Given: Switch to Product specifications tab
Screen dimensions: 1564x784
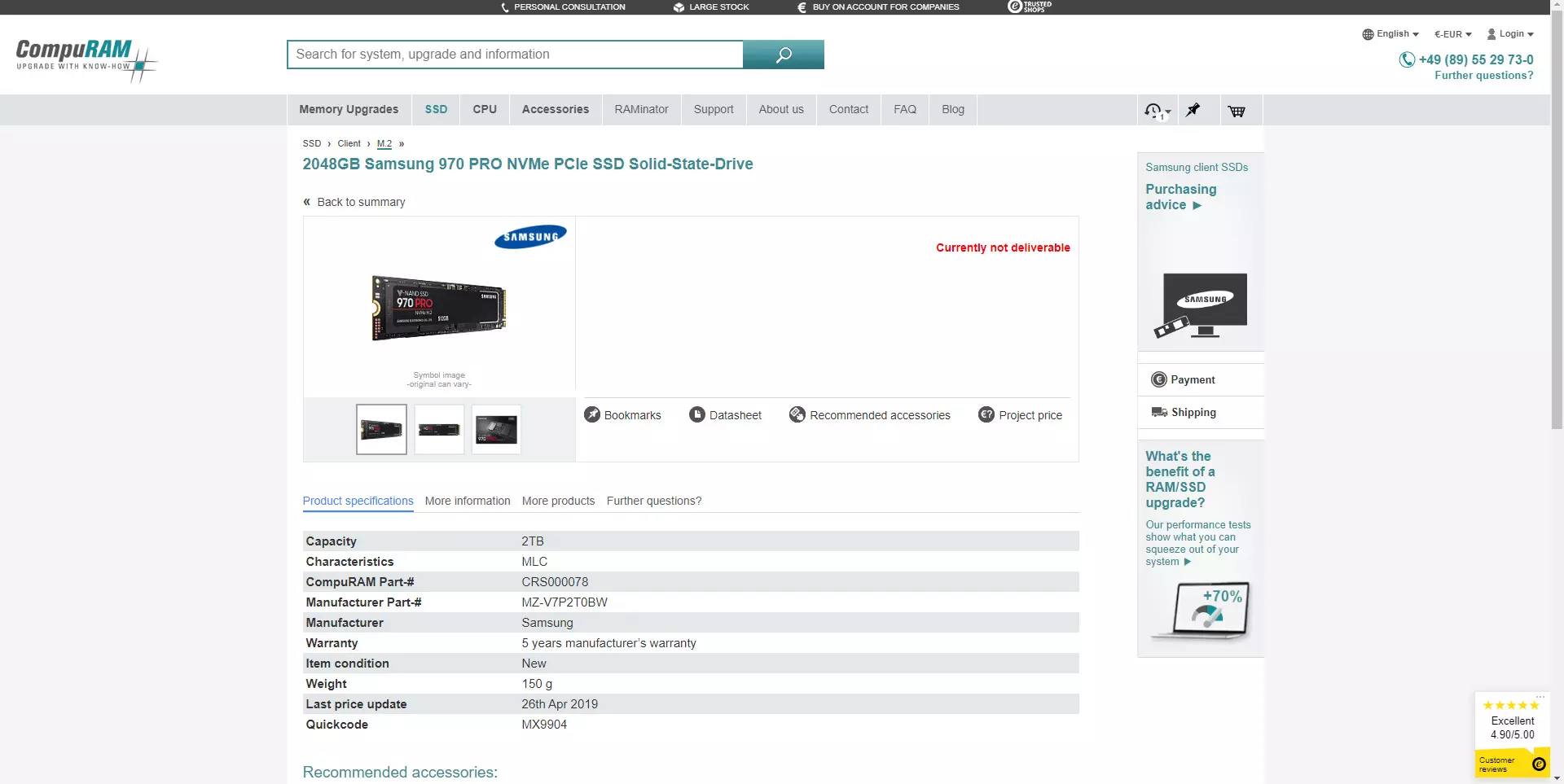Looking at the screenshot, I should [x=358, y=501].
